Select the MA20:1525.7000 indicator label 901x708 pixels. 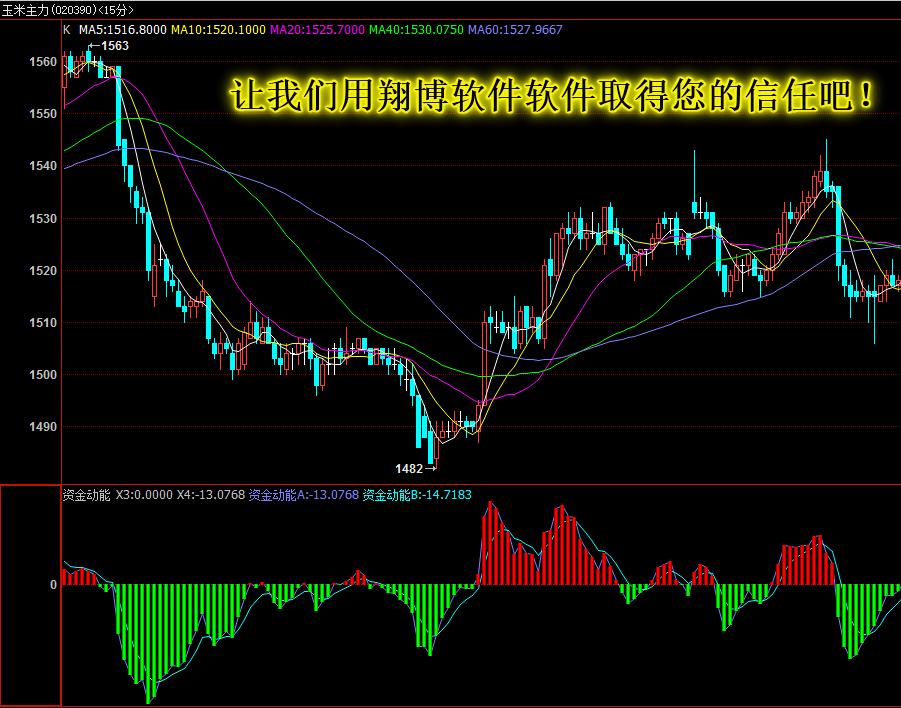(317, 30)
